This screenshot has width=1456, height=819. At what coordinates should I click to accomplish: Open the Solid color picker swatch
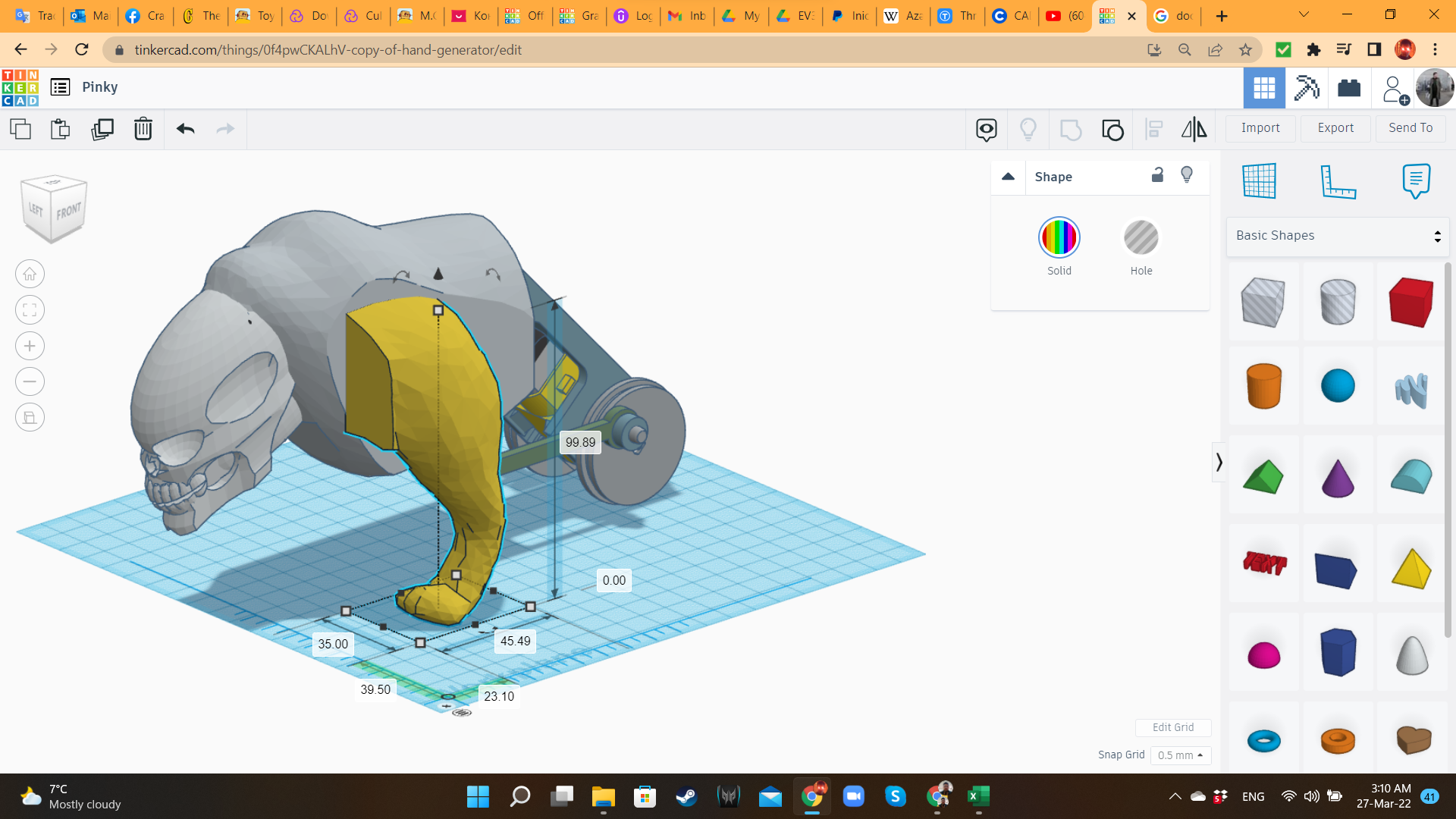click(1059, 238)
